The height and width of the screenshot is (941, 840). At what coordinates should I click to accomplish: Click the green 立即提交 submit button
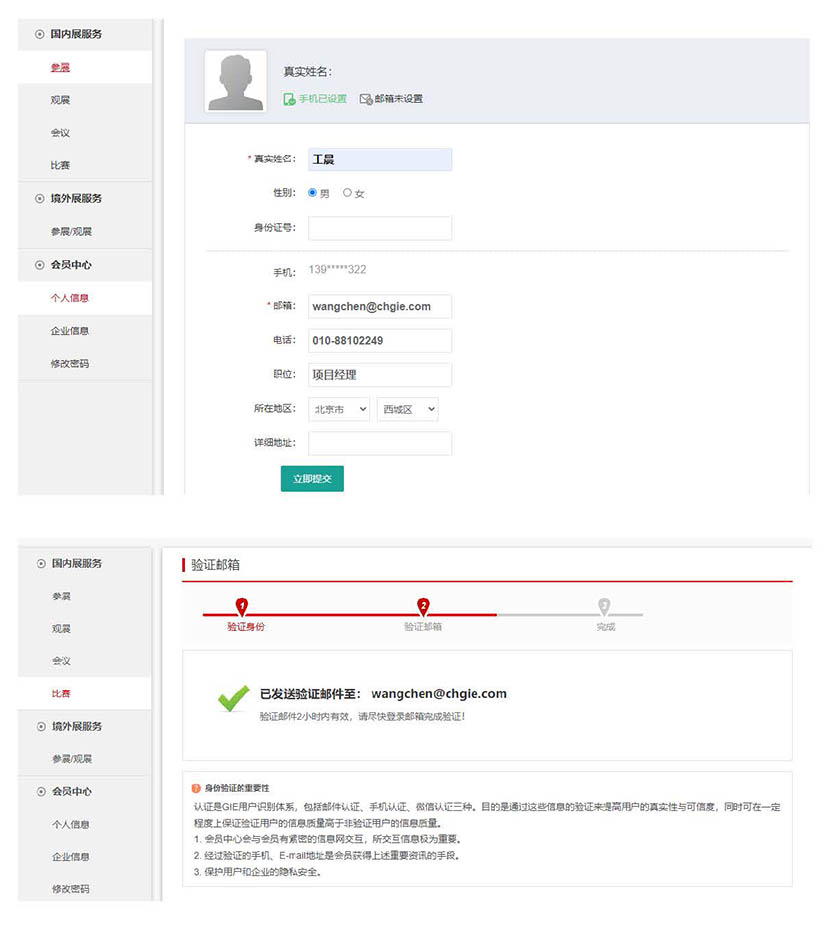[312, 480]
